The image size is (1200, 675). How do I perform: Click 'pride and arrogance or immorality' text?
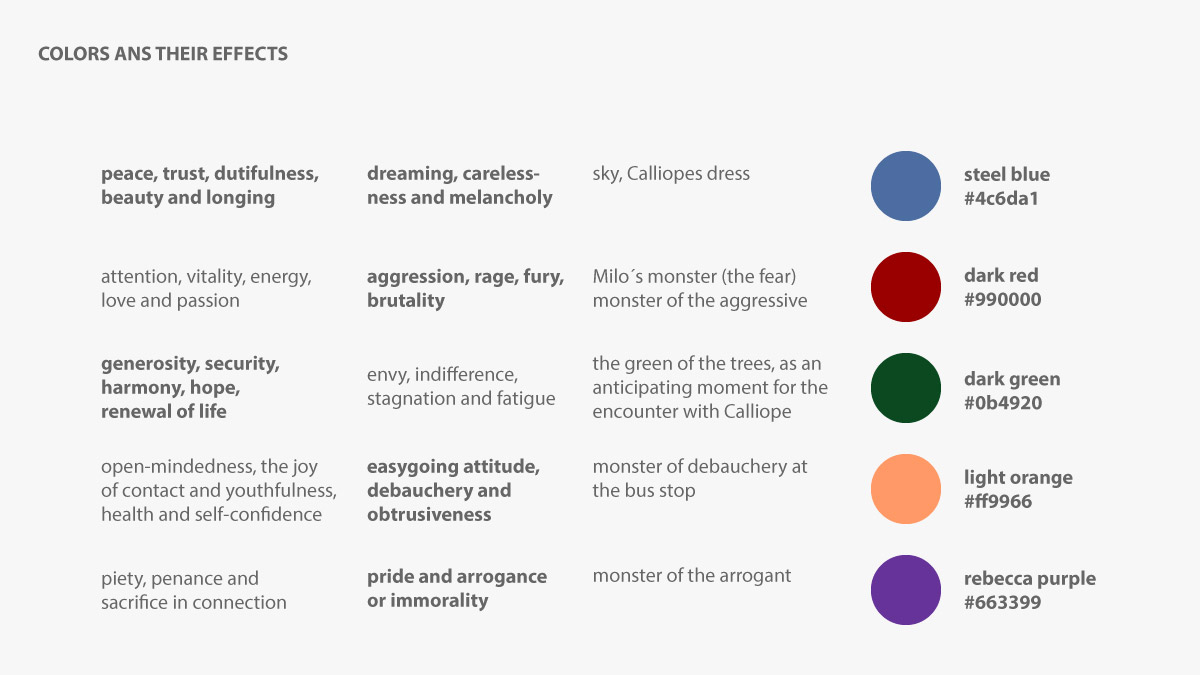[x=457, y=588]
